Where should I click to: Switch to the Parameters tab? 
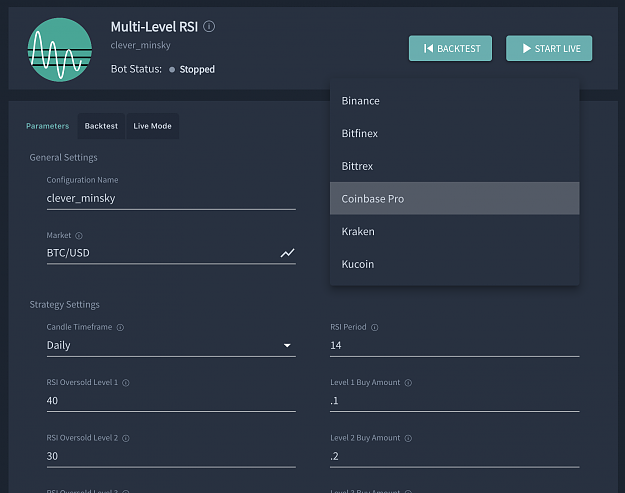coord(47,126)
